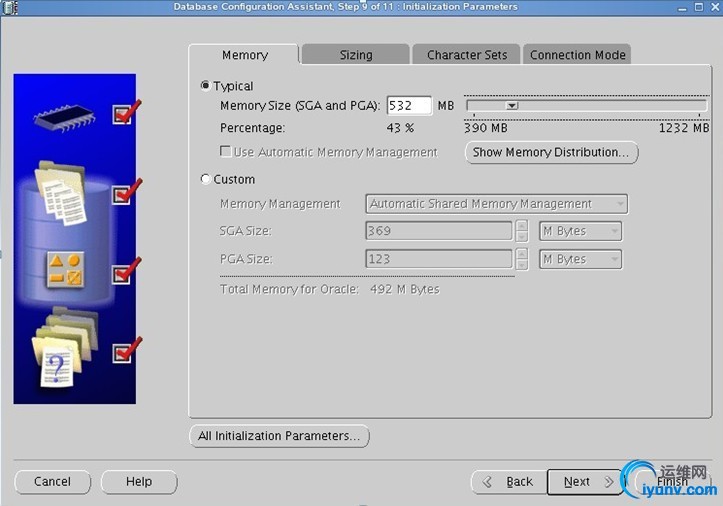Select the Typical radio button
723x506 pixels.
click(206, 86)
